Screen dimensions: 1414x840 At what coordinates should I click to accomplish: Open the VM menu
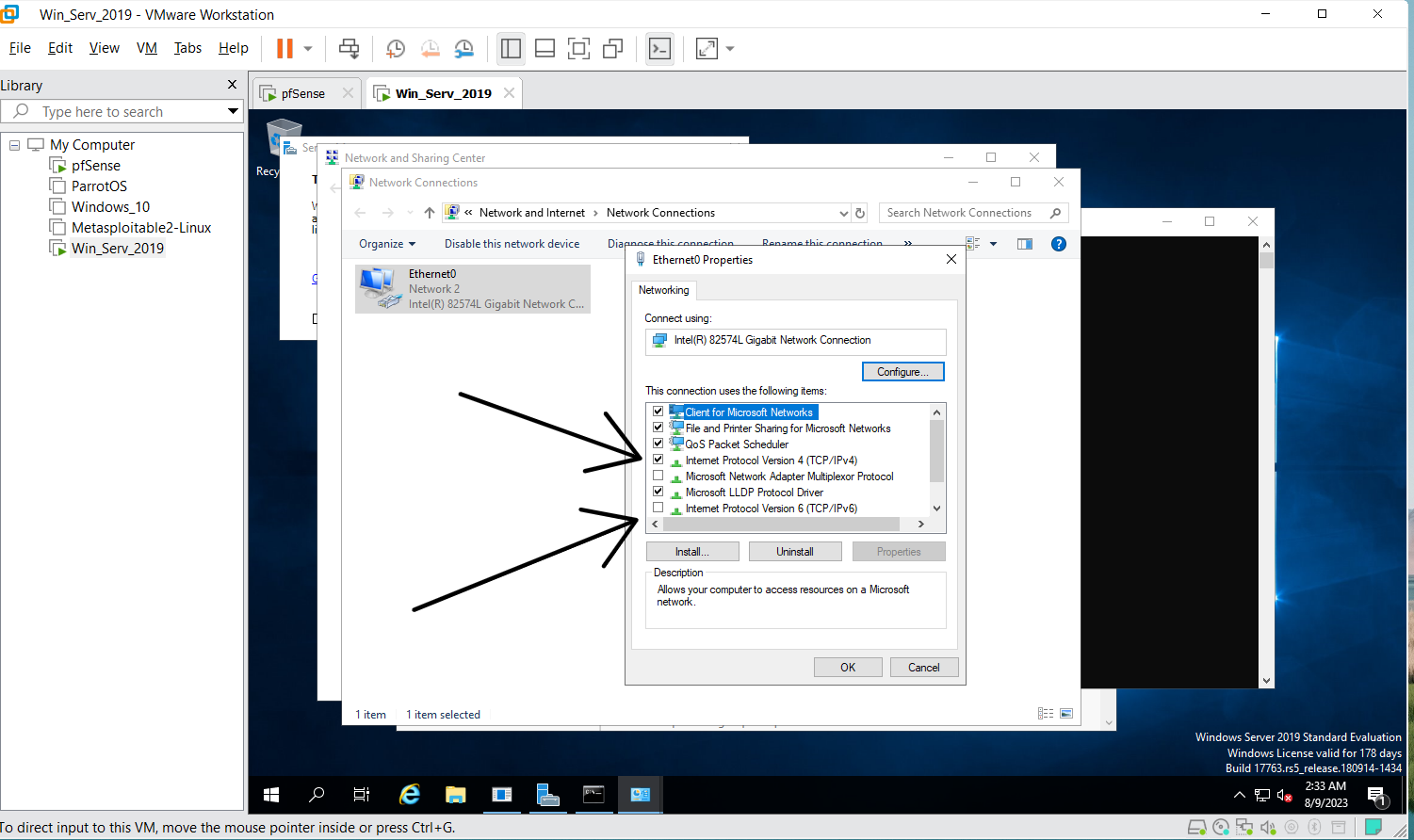tap(147, 48)
